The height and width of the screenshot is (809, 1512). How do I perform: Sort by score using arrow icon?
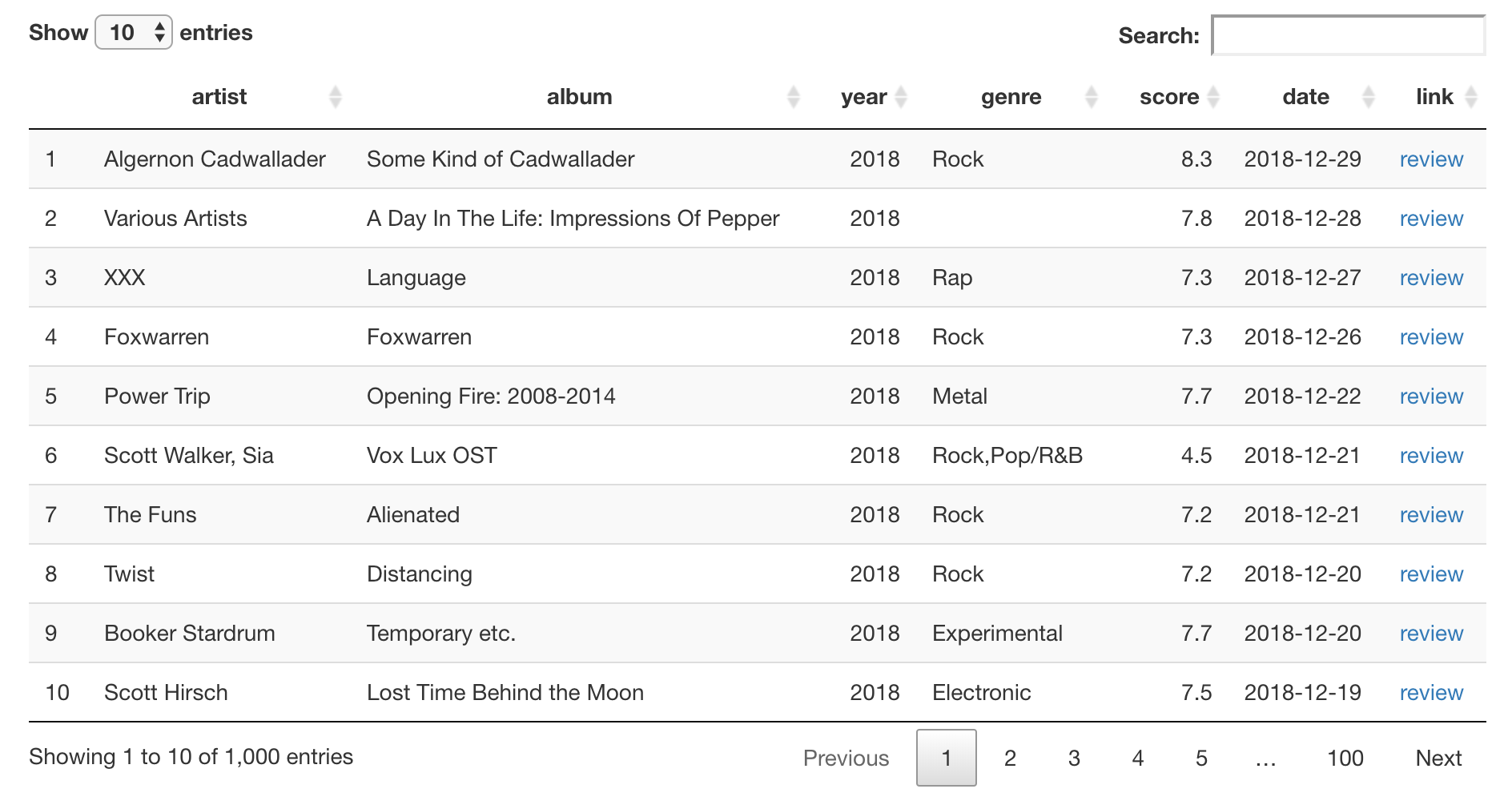[x=1213, y=97]
